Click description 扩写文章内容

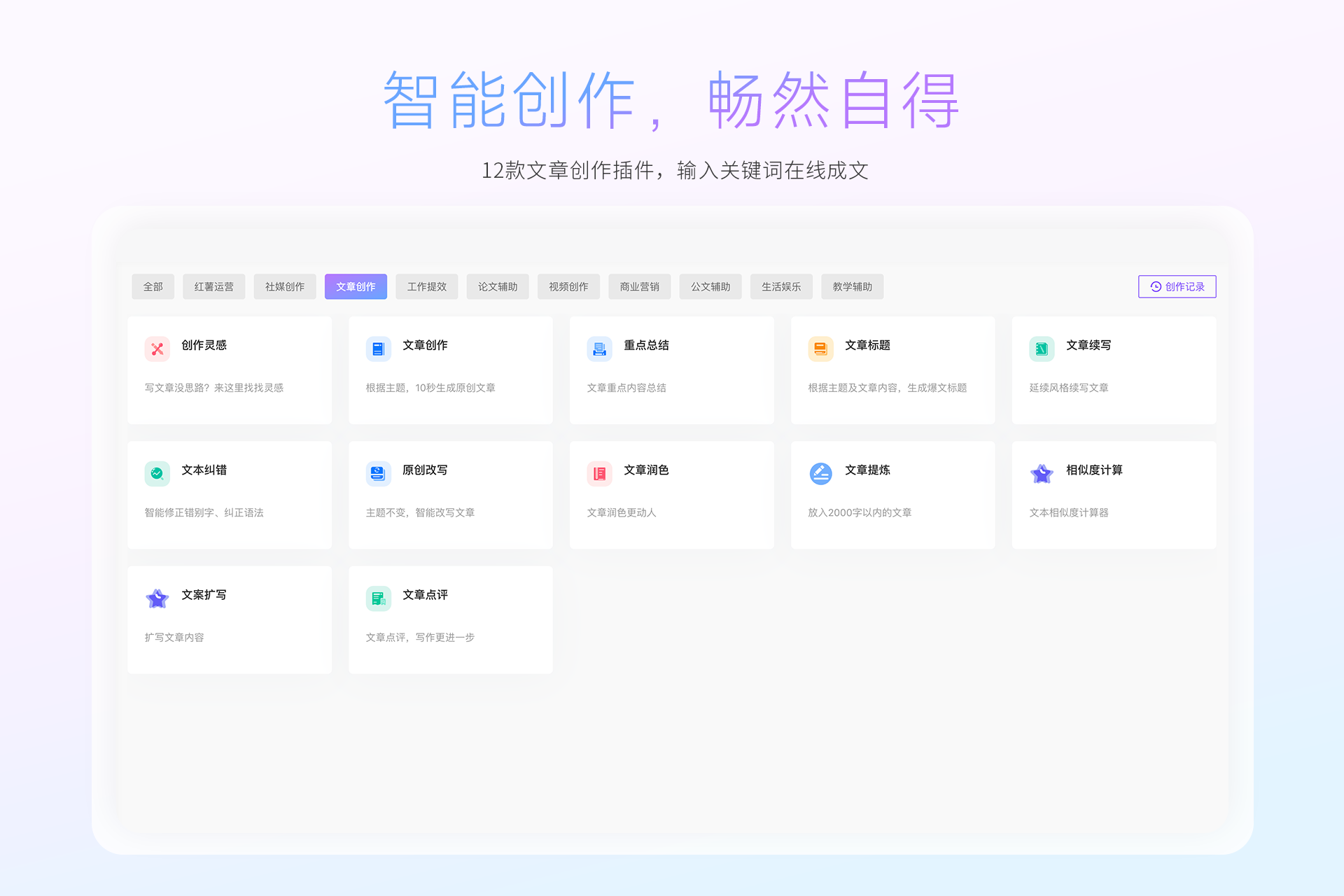point(174,638)
